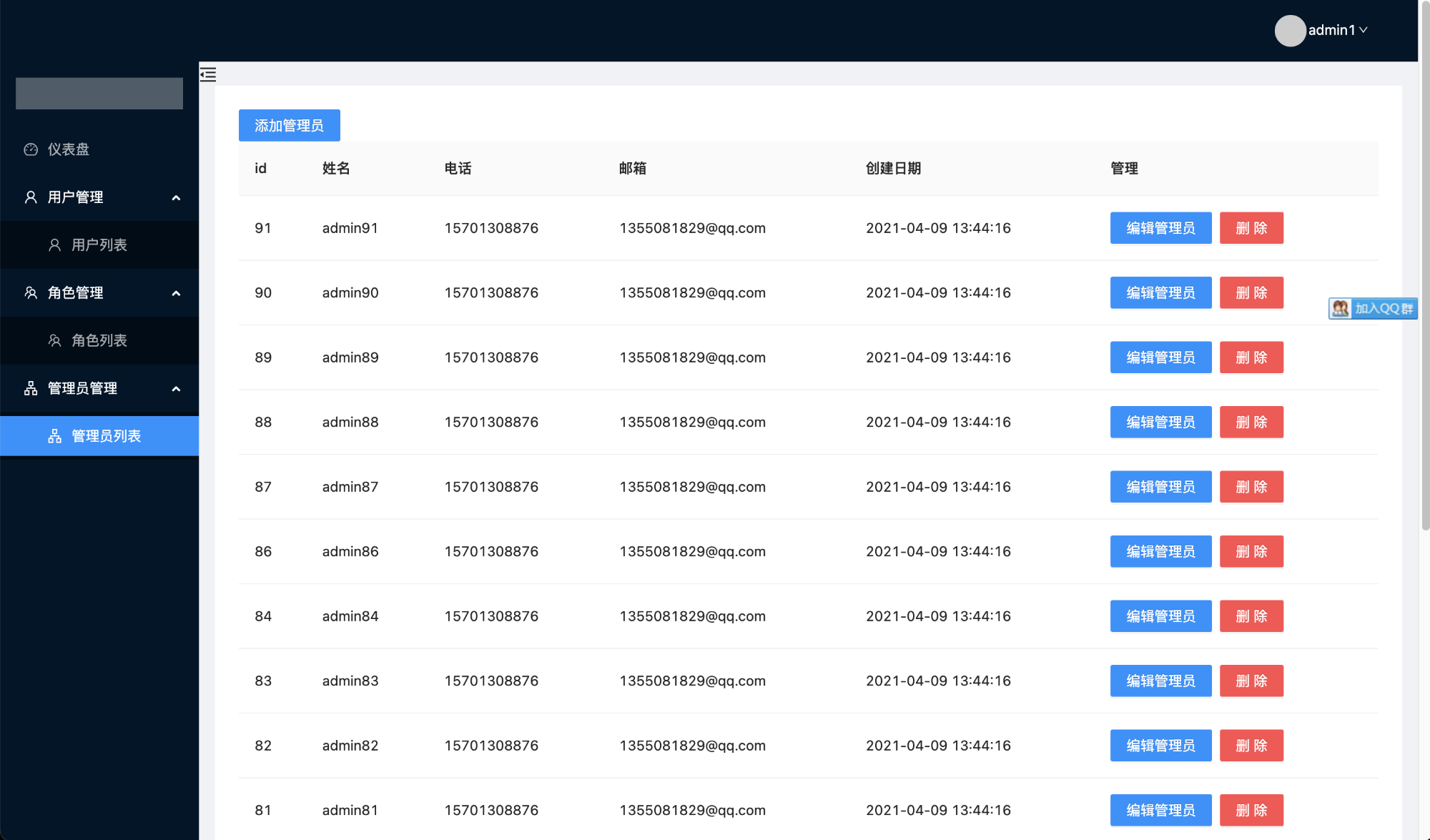Viewport: 1430px width, 840px height.
Task: Click the 添加管理员 button
Action: [x=289, y=125]
